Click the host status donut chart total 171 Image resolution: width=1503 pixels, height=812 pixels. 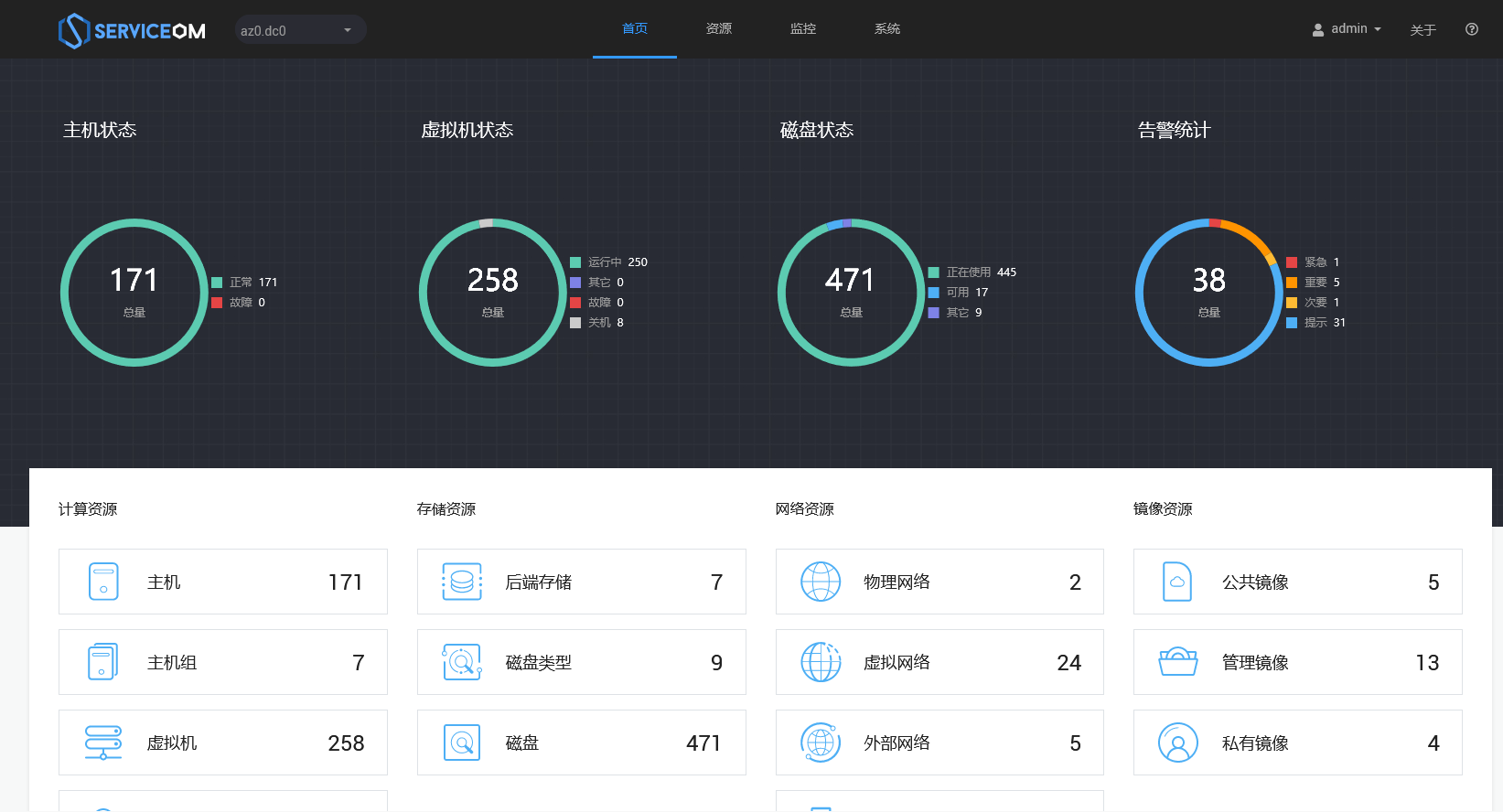[x=134, y=280]
